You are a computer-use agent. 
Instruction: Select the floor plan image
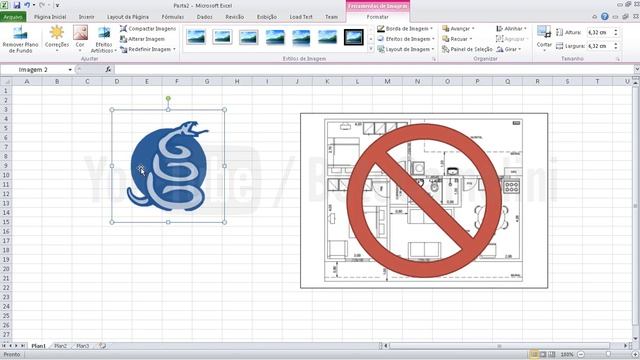click(x=424, y=200)
